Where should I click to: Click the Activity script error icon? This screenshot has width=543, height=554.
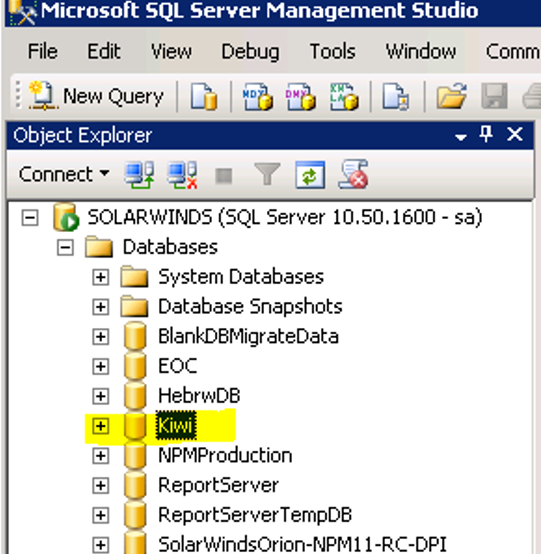pos(353,174)
